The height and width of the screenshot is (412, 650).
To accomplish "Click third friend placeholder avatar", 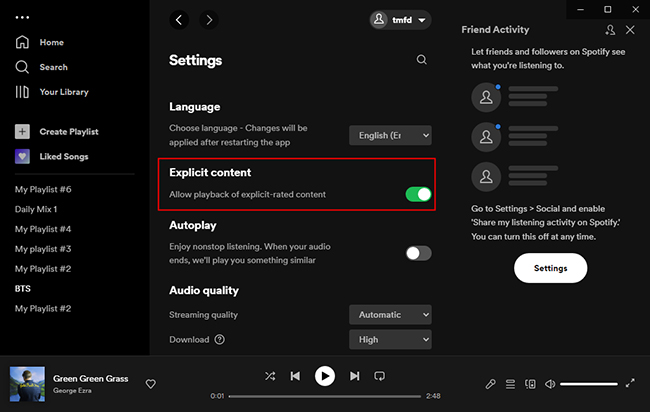I will (486, 177).
